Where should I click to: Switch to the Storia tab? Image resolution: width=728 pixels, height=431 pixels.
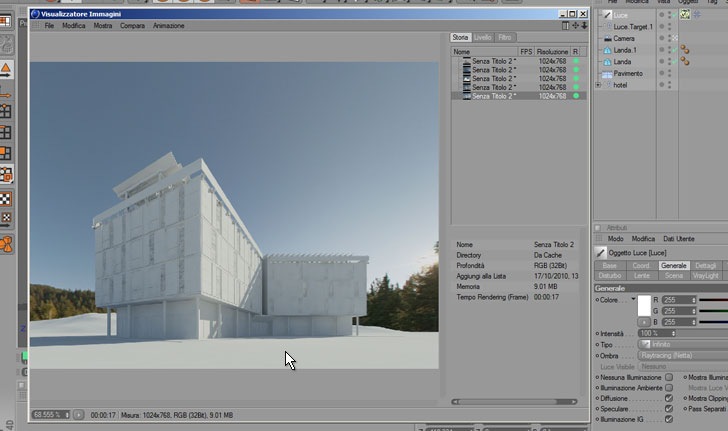(460, 37)
